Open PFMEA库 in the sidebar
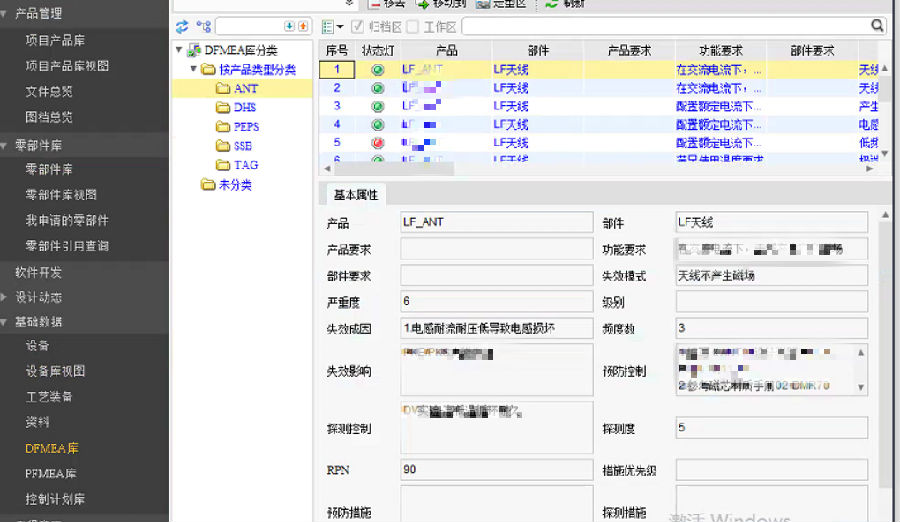Image resolution: width=900 pixels, height=522 pixels. click(x=51, y=474)
